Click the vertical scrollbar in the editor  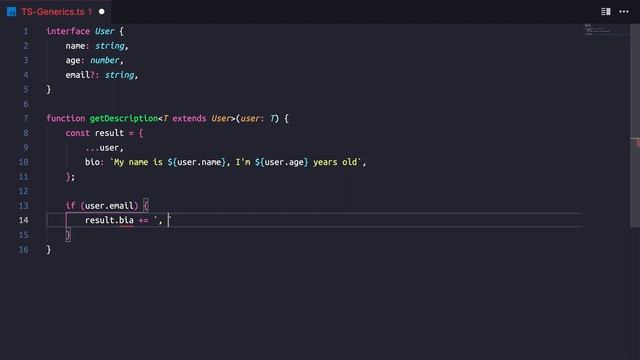click(635, 125)
